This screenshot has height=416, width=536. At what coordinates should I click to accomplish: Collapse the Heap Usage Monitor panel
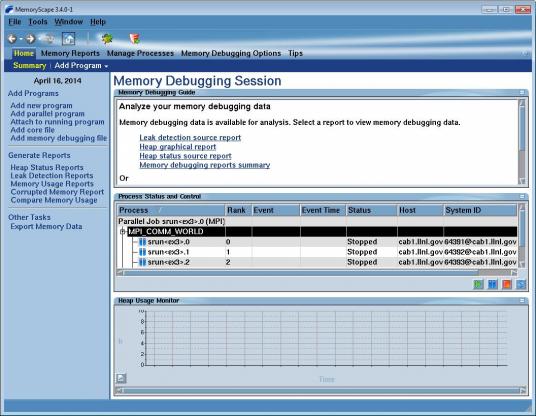click(x=522, y=300)
